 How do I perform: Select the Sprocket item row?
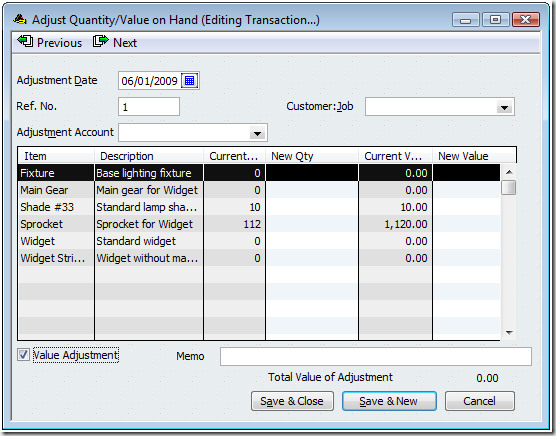[259, 224]
